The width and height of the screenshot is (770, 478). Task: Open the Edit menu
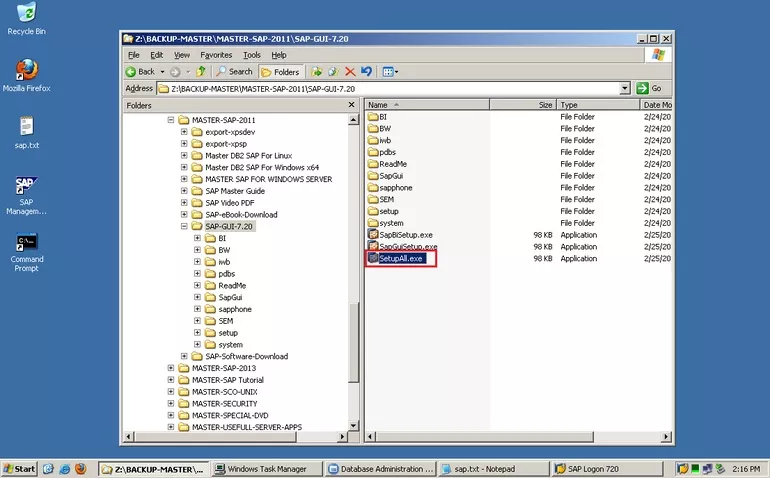157,55
